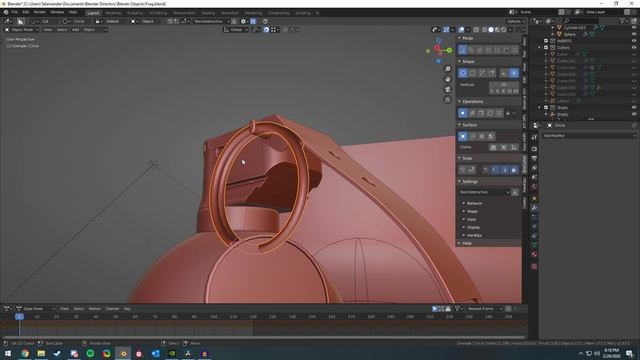640x360 pixels.
Task: Click the green Y axis on the navigation gizmo
Action: click(x=449, y=50)
